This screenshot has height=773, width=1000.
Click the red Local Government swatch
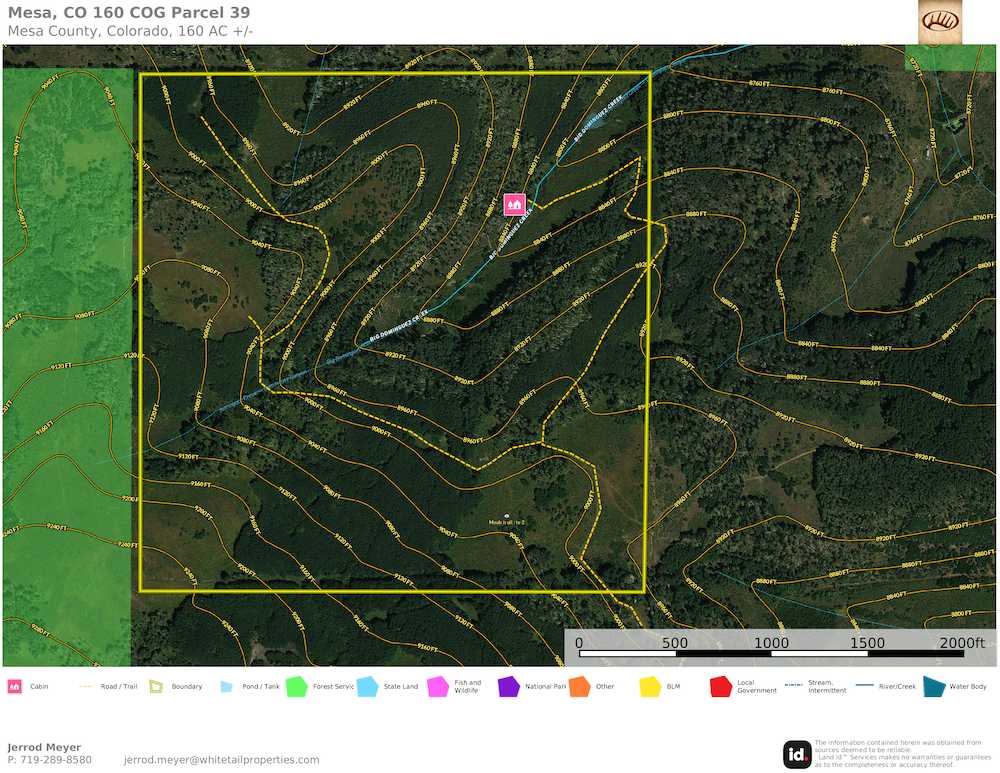pos(720,687)
